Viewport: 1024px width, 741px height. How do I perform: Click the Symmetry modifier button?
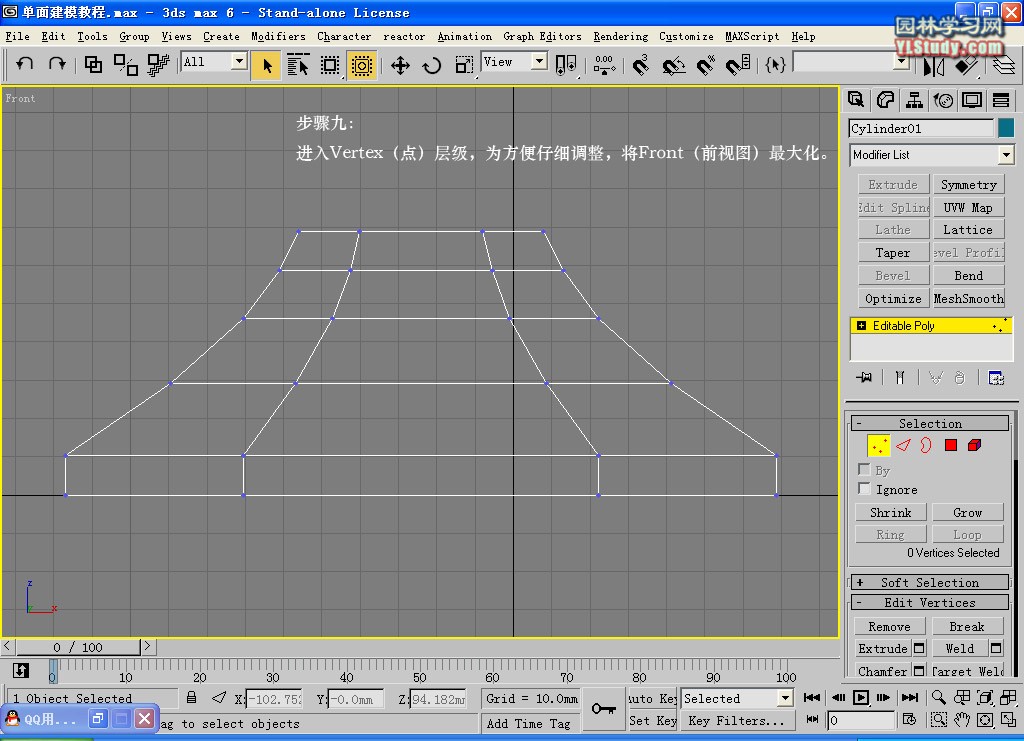[x=968, y=185]
